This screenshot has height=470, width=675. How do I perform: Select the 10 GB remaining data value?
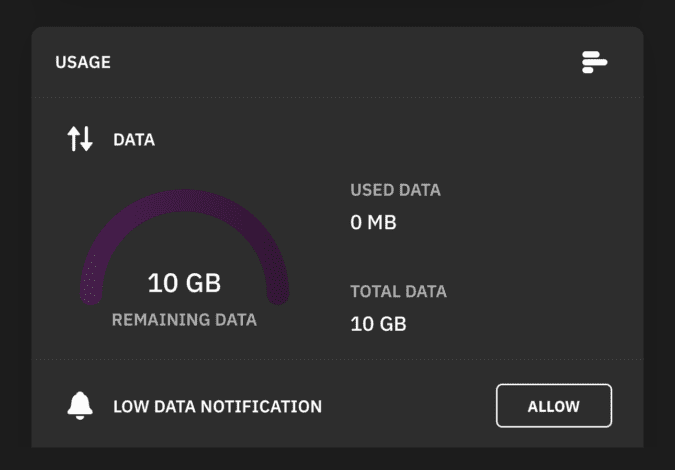[184, 283]
